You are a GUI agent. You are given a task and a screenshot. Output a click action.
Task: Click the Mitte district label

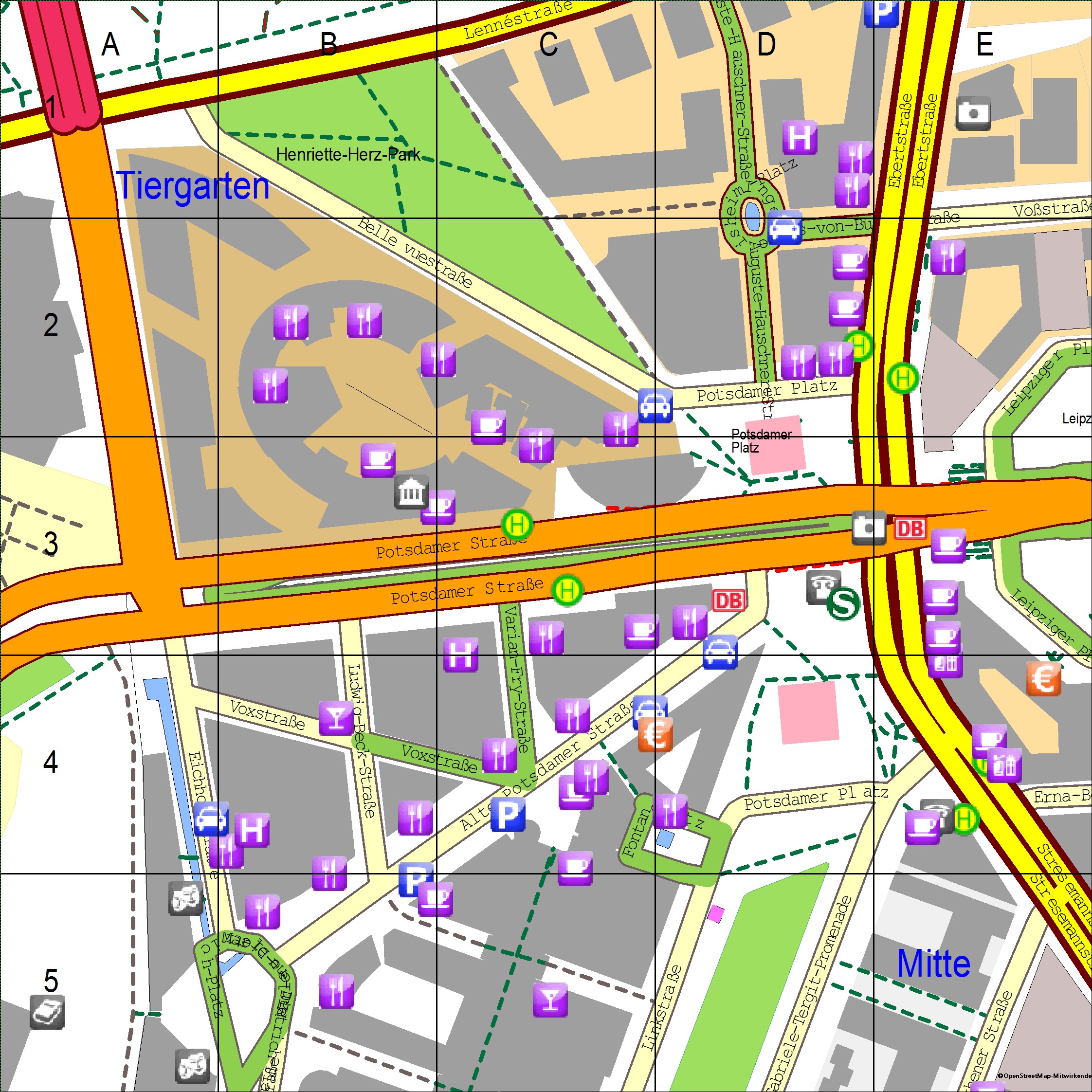tap(934, 964)
